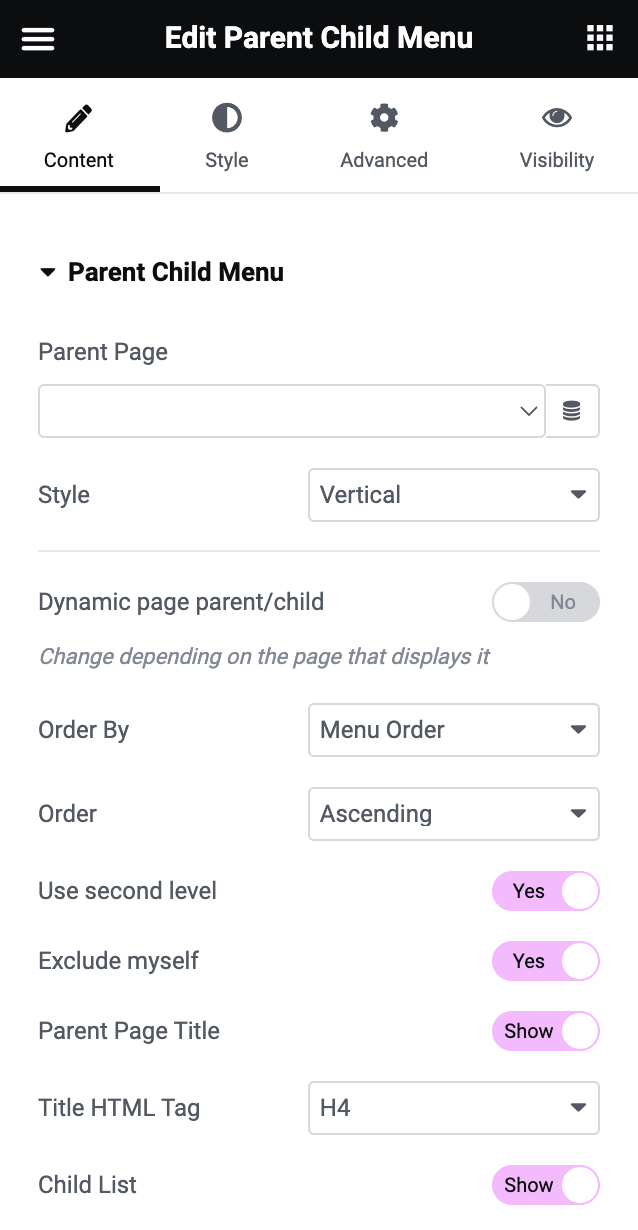Enable Dynamic page parent/child

tap(545, 602)
